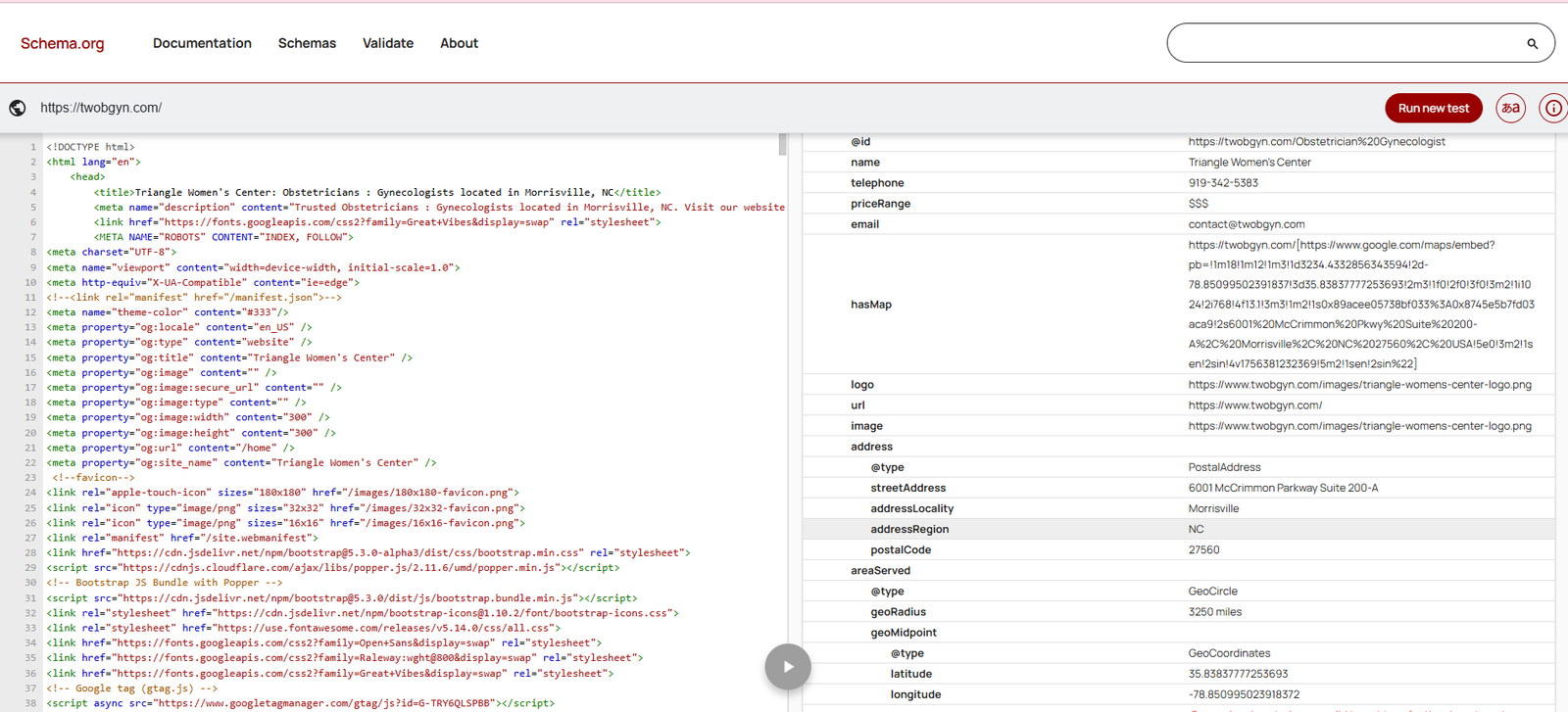Viewport: 1568px width, 712px height.
Task: Click the logo image URL value
Action: tap(1359, 385)
